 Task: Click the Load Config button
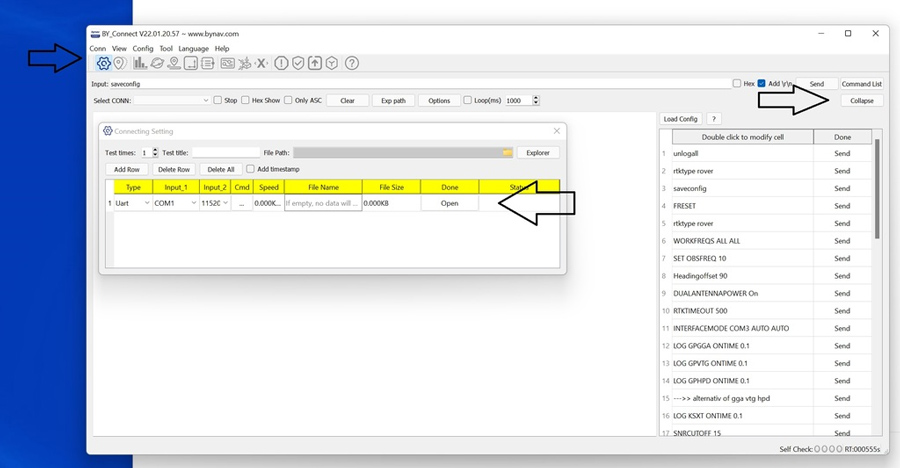click(x=681, y=119)
